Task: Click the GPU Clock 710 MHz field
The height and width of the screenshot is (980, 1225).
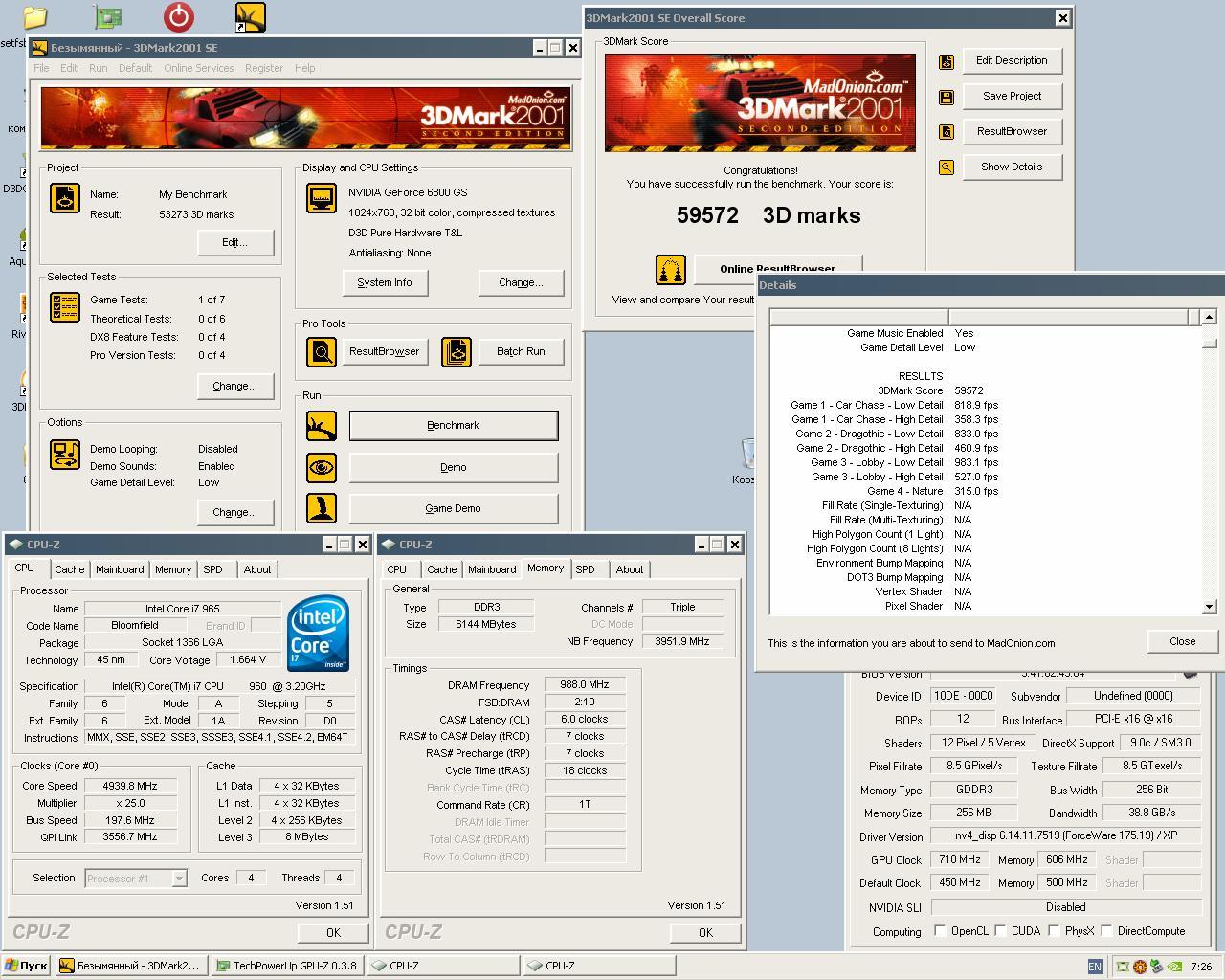Action: (x=960, y=859)
